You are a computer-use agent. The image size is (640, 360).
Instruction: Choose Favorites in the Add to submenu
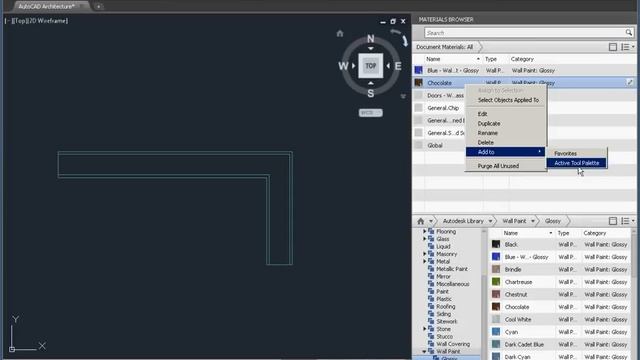coord(565,153)
